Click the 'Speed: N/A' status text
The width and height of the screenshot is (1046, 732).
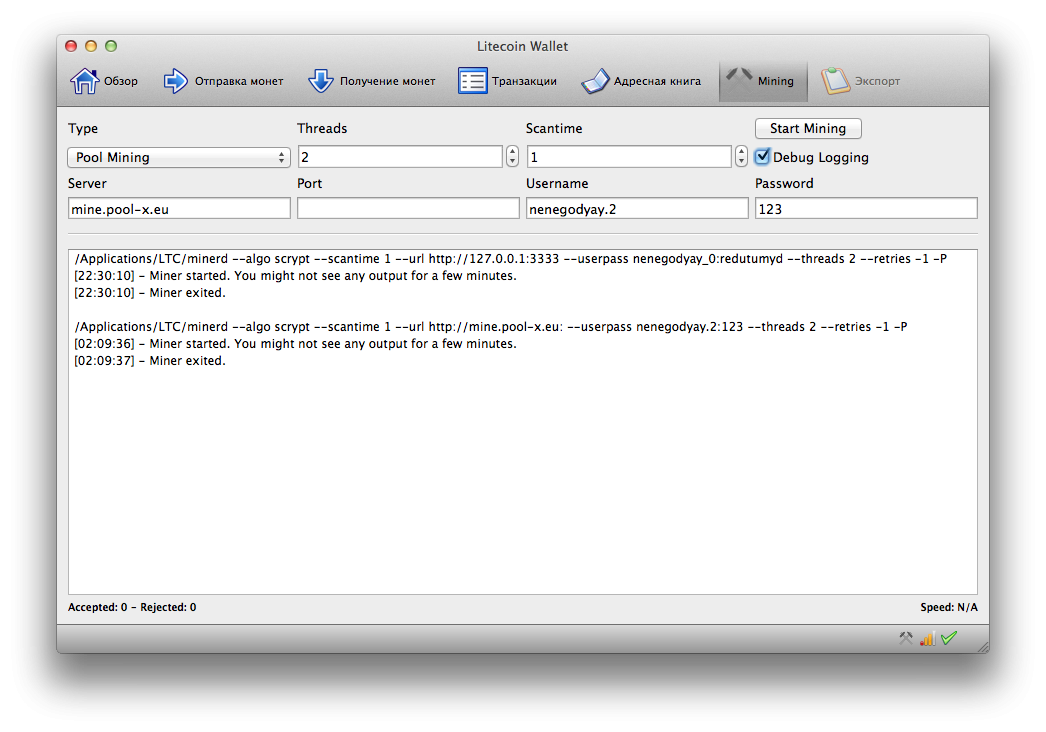pyautogui.click(x=949, y=607)
